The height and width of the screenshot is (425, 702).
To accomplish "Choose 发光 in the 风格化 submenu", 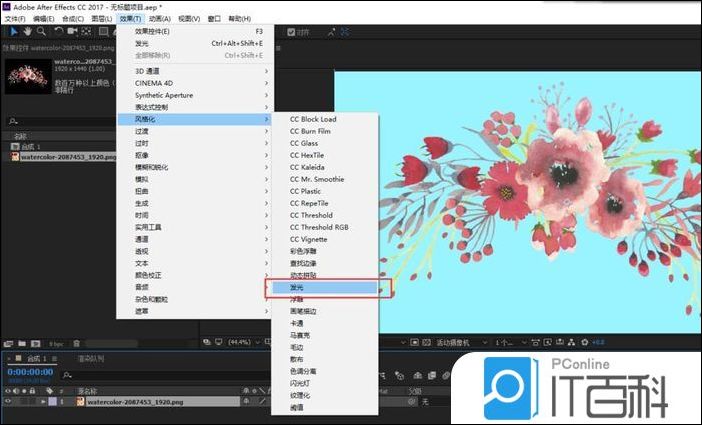I will (x=322, y=287).
